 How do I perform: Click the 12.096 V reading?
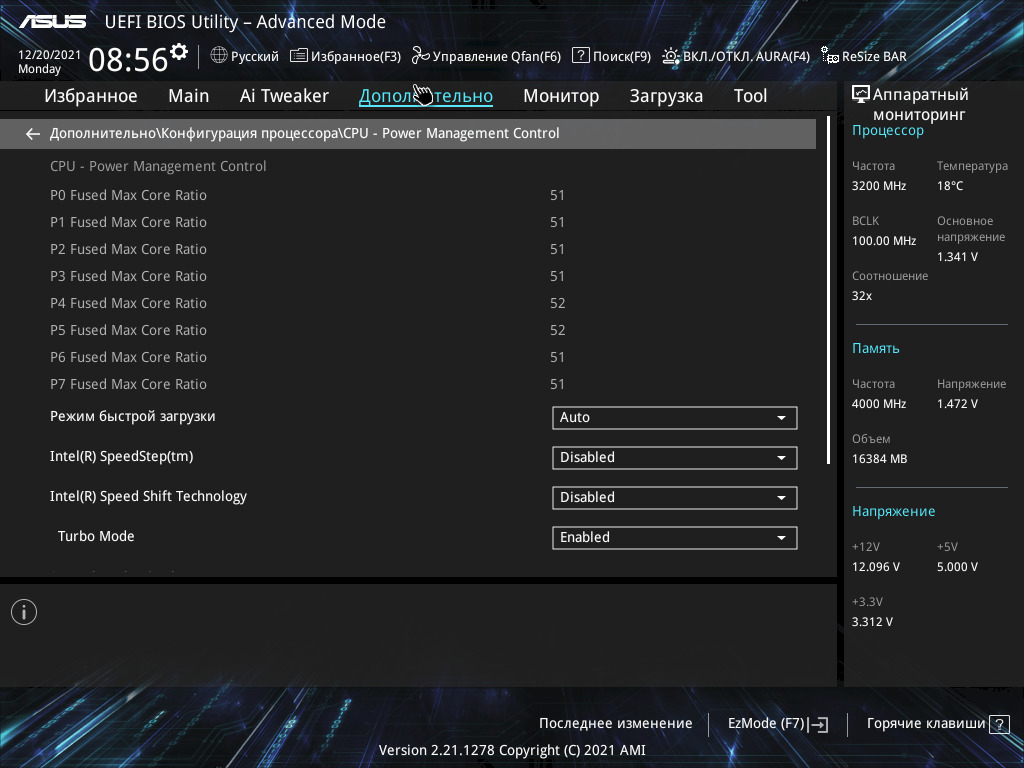(x=876, y=567)
